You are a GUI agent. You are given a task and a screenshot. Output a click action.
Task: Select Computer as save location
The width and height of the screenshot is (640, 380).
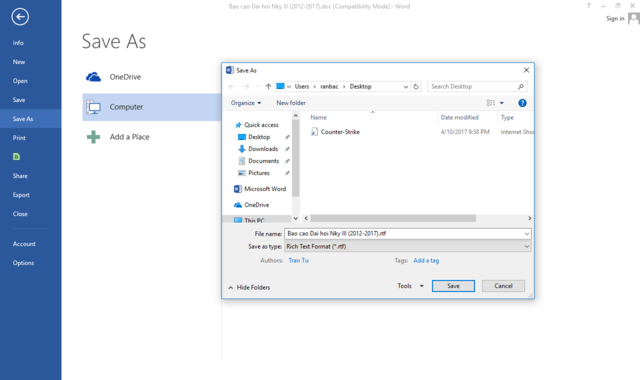click(152, 107)
